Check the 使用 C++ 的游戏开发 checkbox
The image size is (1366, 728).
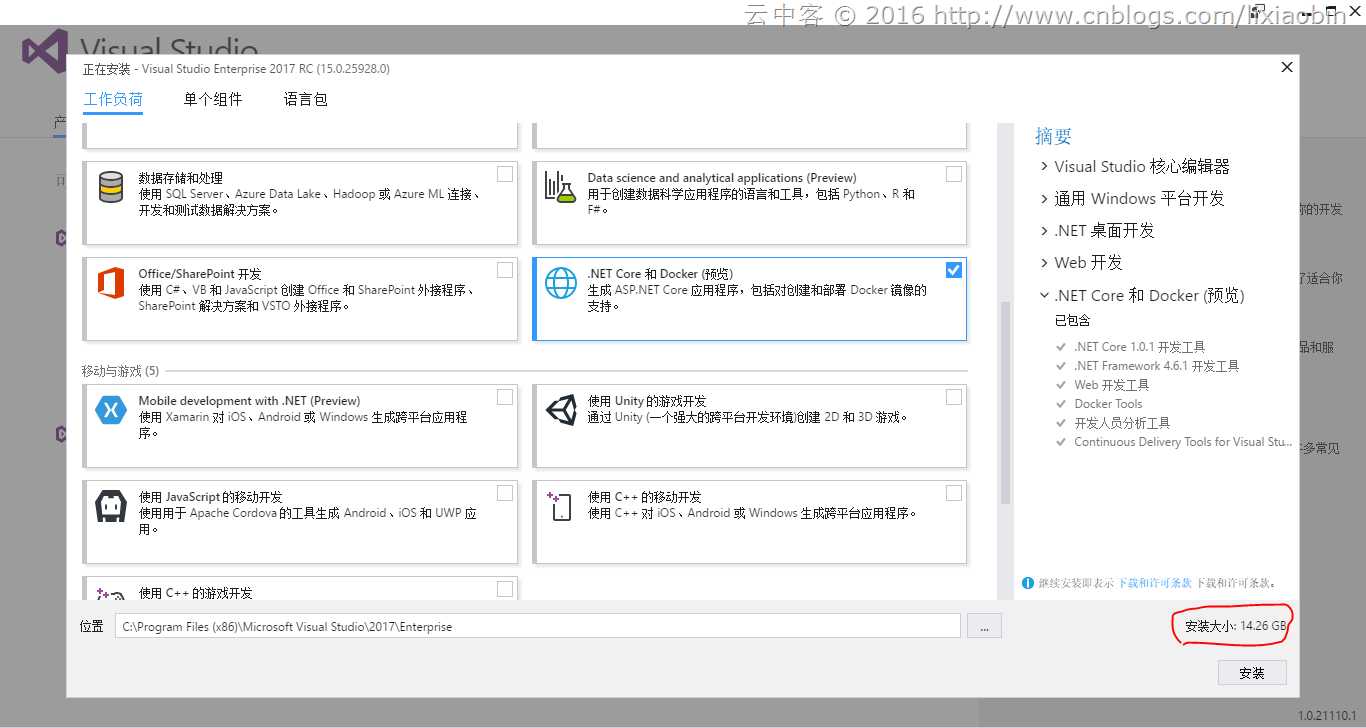coord(505,589)
